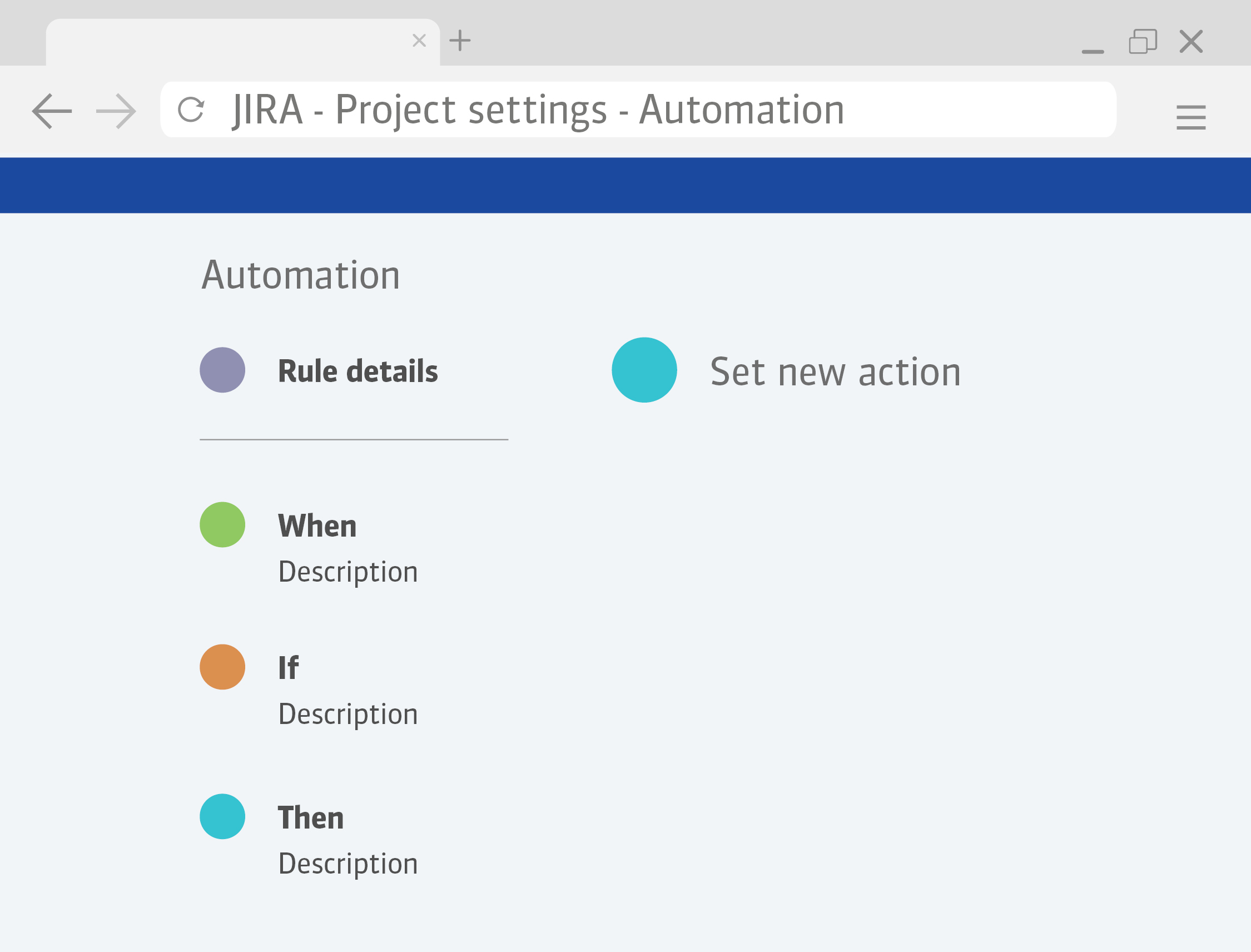Expand the When step details
The height and width of the screenshot is (952, 1251).
[317, 524]
